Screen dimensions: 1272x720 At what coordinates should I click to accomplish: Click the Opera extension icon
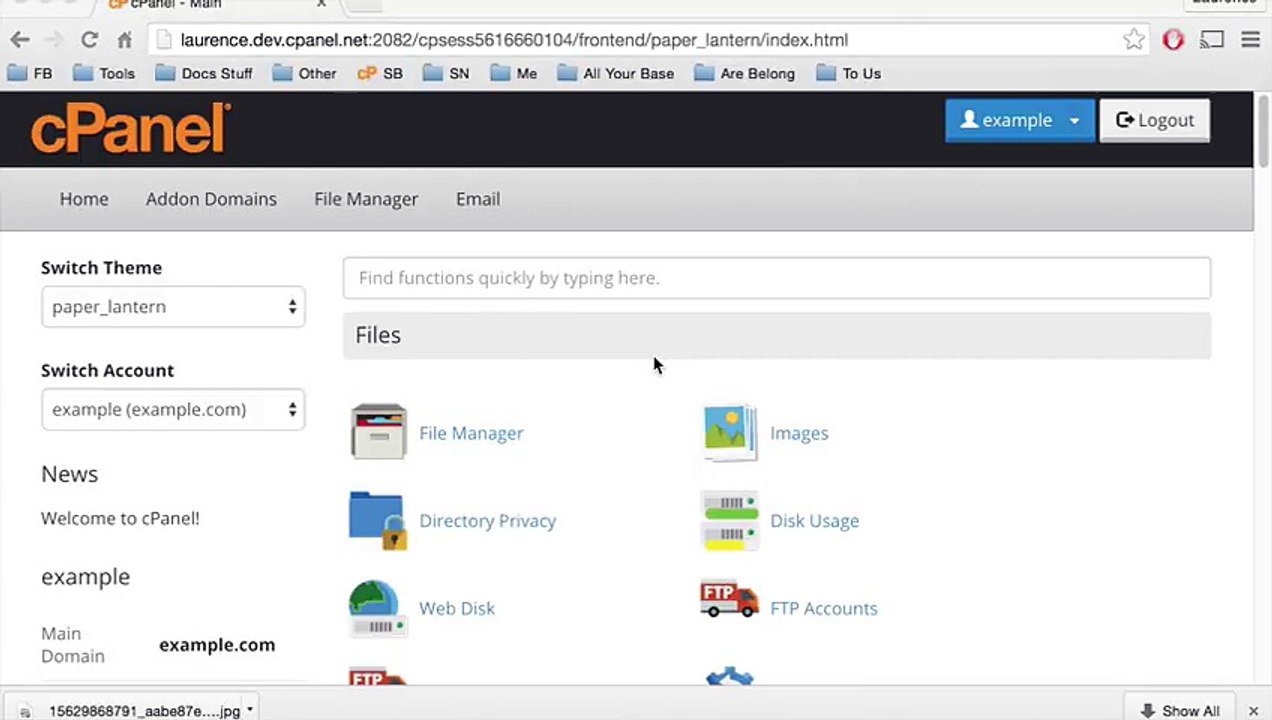[1173, 40]
